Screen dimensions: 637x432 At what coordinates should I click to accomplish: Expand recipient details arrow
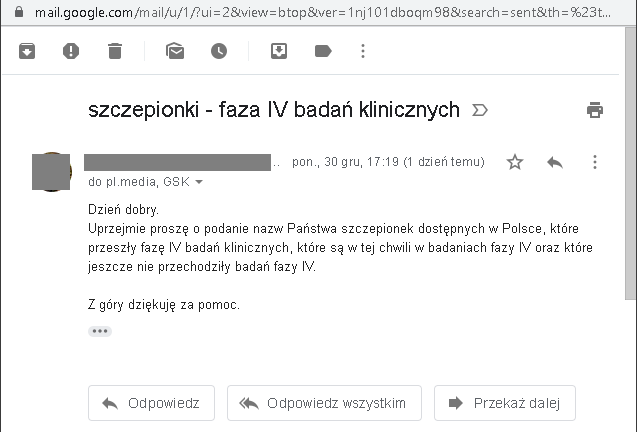pyautogui.click(x=199, y=183)
